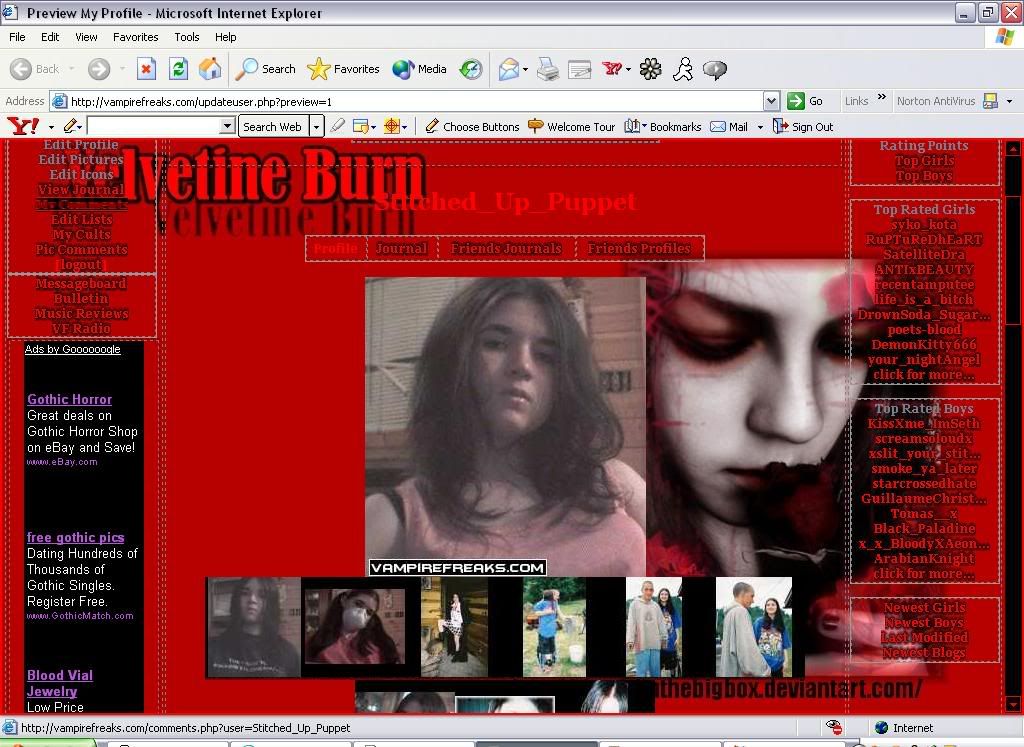Click the Edit Pictures sidebar link

pos(81,159)
